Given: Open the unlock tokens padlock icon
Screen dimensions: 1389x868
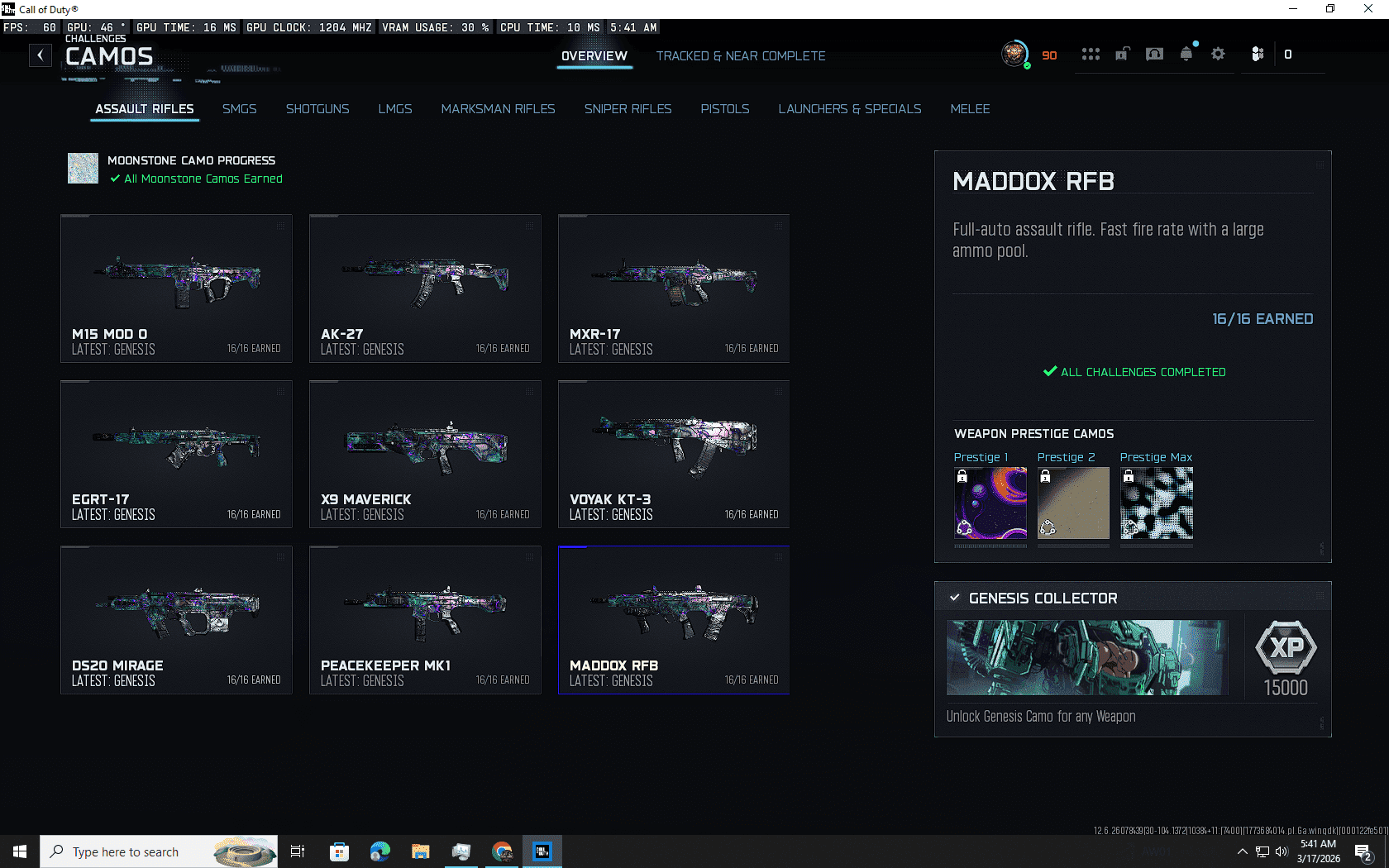Looking at the screenshot, I should point(1122,55).
